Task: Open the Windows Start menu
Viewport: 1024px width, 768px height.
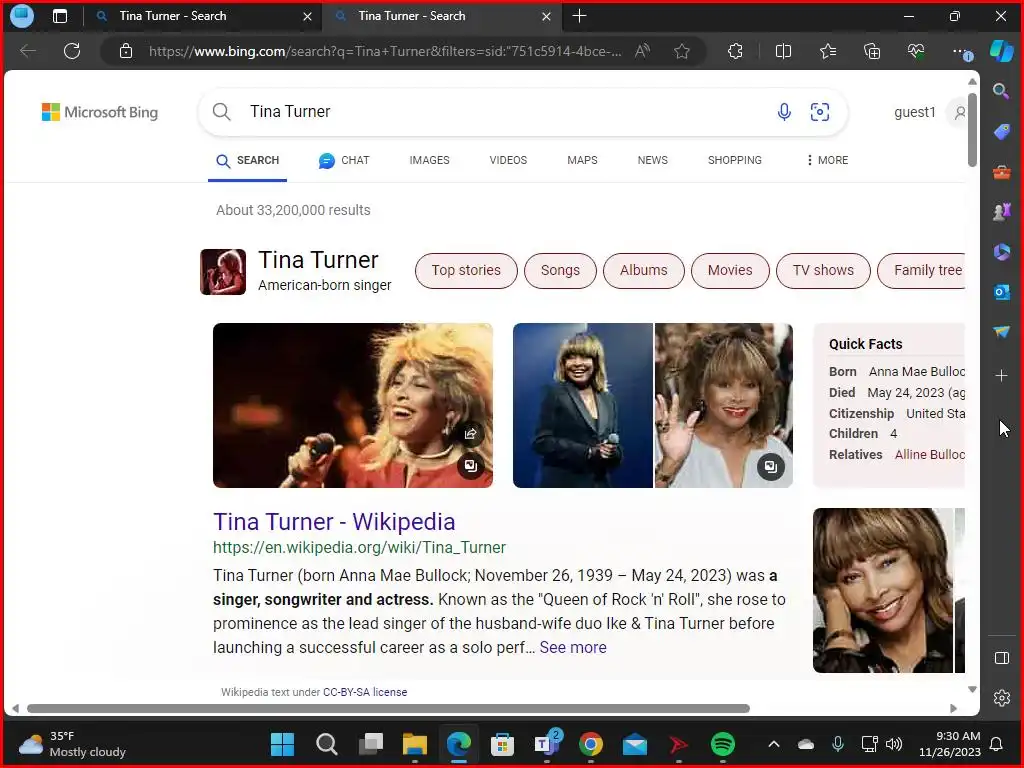Action: coord(282,744)
